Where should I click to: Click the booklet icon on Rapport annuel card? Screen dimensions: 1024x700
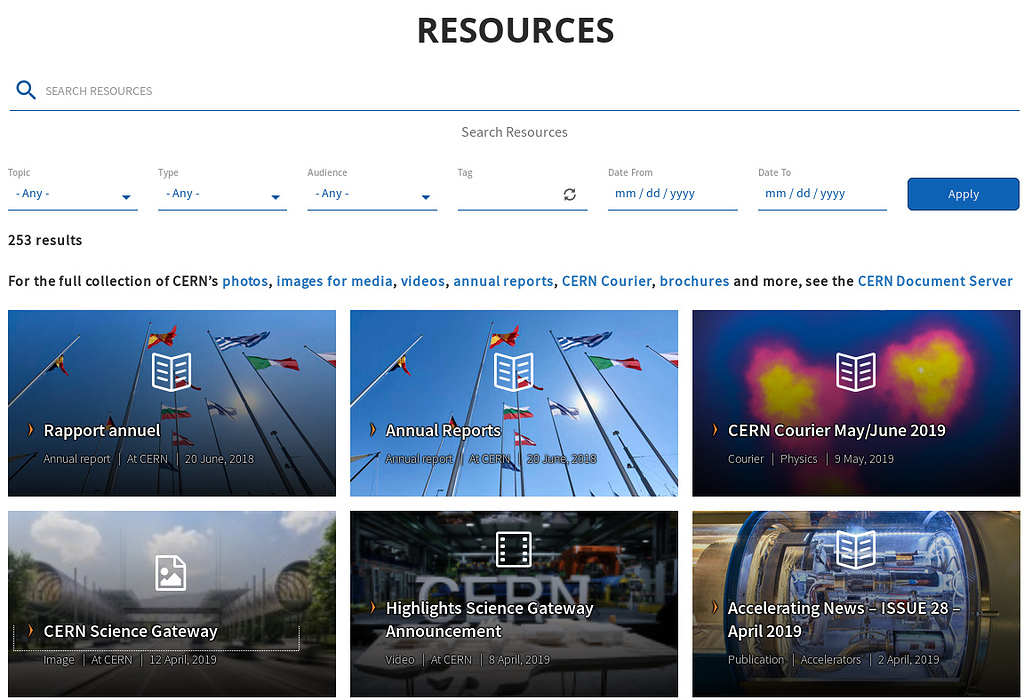coord(171,370)
